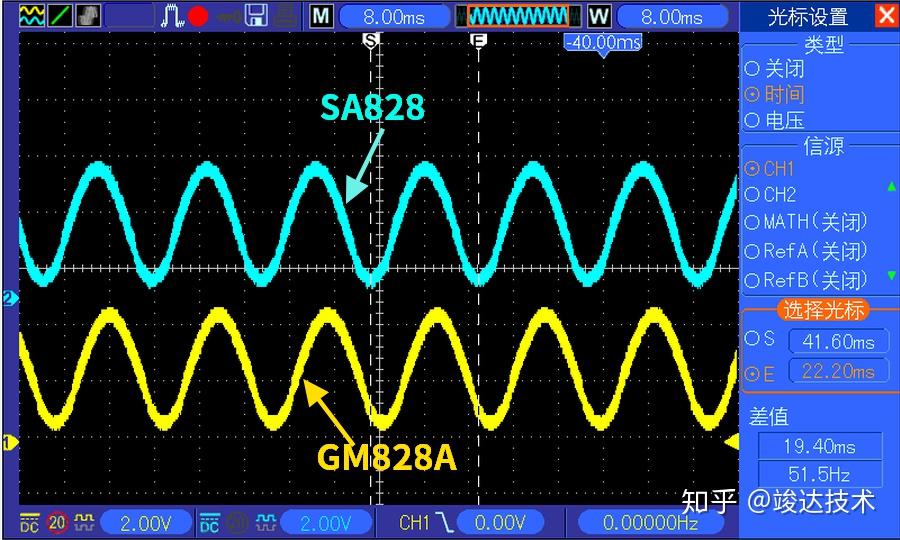This screenshot has height=540, width=900.
Task: Click the W window timebase icon
Action: pos(599,16)
